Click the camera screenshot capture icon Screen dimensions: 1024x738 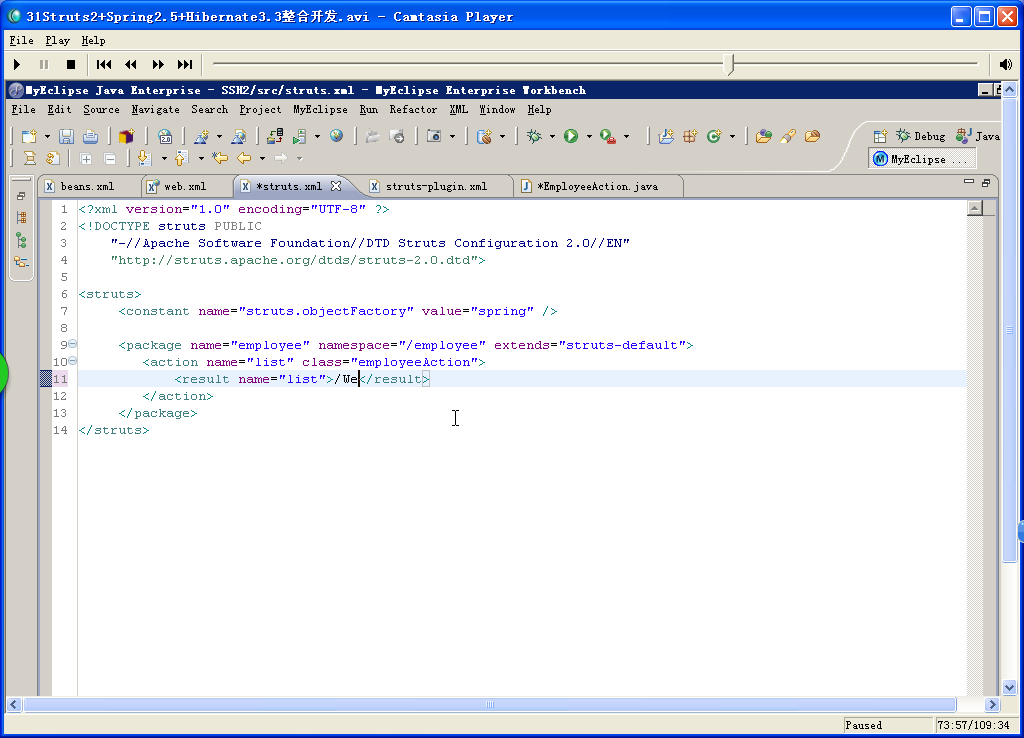[x=434, y=136]
